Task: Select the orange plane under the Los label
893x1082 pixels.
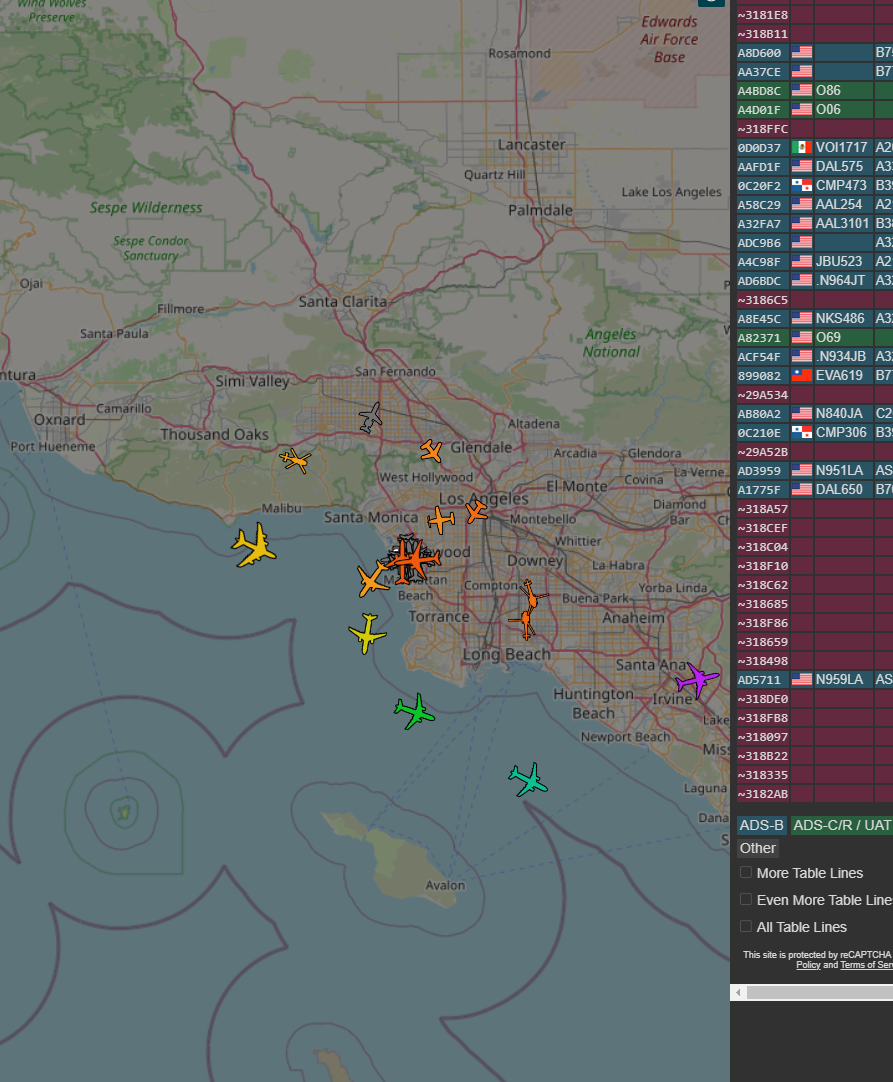Action: [x=441, y=520]
